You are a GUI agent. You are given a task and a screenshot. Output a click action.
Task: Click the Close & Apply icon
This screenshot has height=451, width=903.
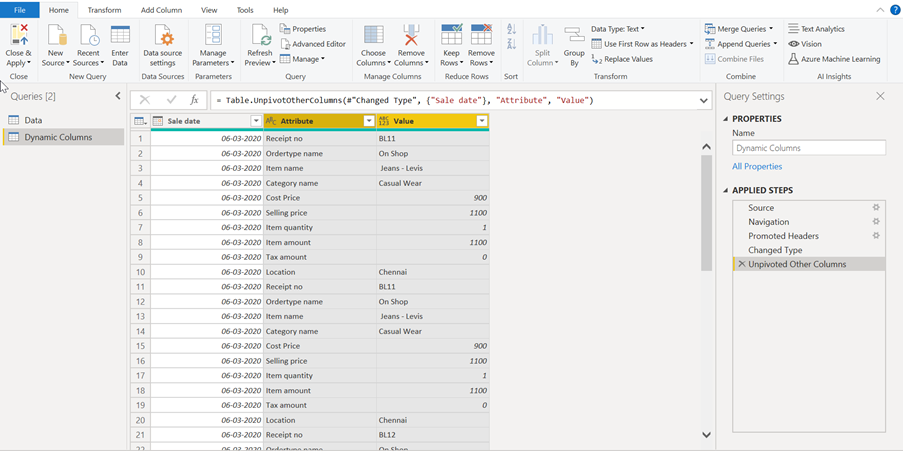19,35
